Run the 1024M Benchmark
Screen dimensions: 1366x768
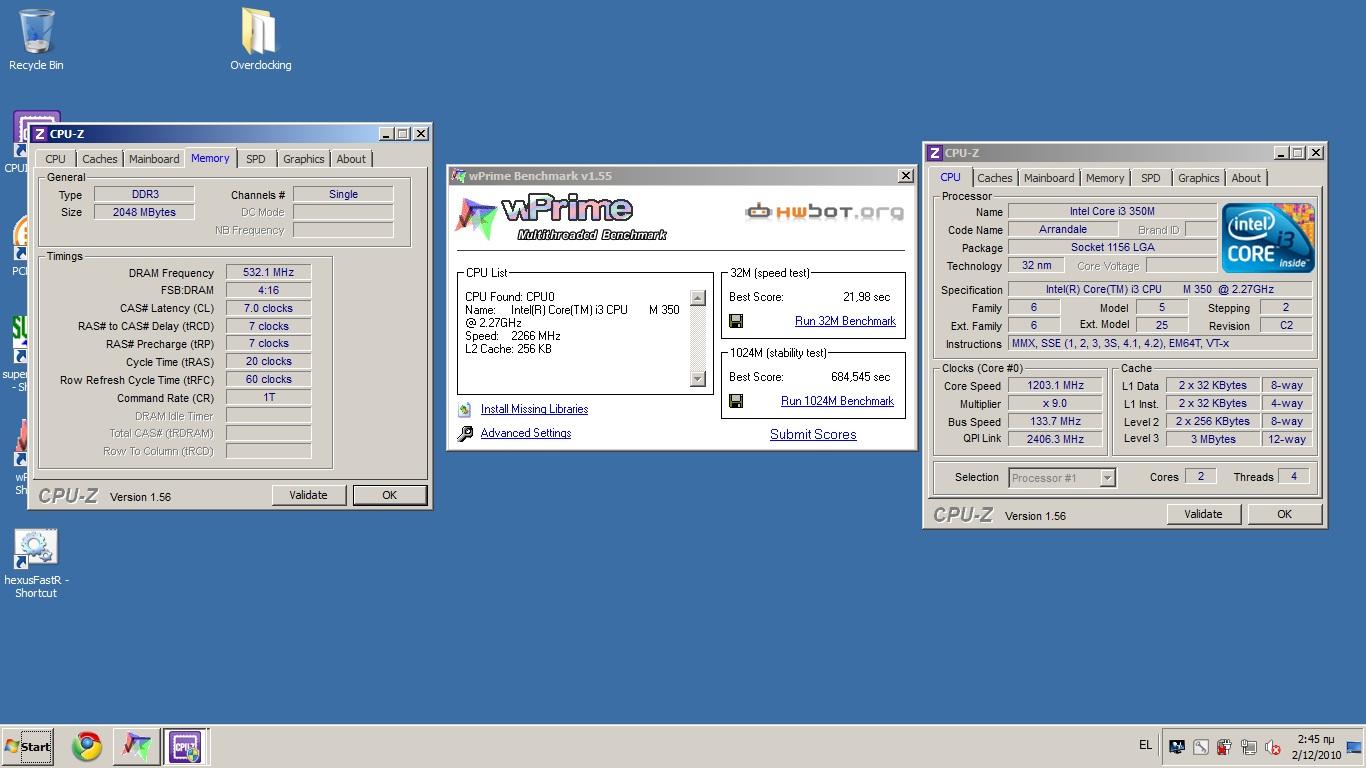point(837,401)
